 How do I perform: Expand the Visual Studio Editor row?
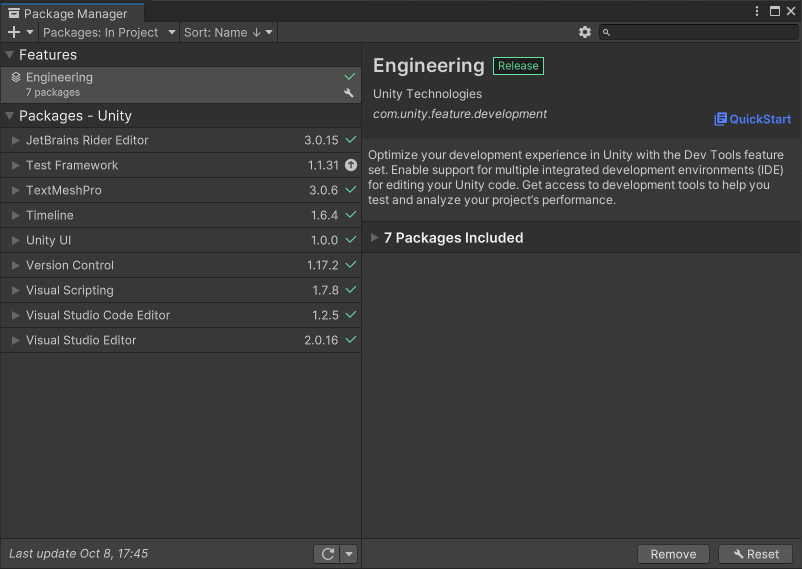pos(15,340)
